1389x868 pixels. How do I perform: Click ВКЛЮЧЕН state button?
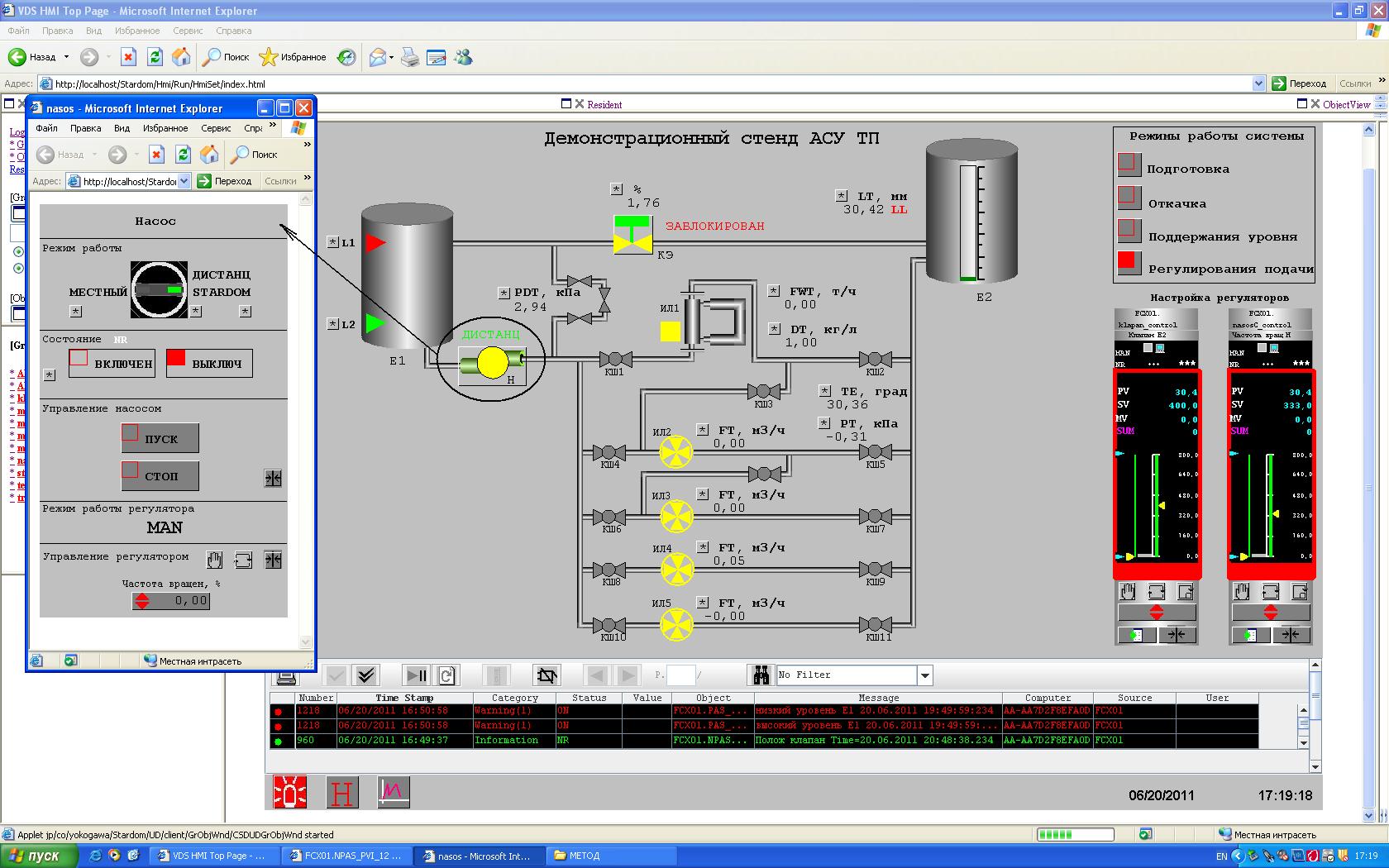coord(112,363)
